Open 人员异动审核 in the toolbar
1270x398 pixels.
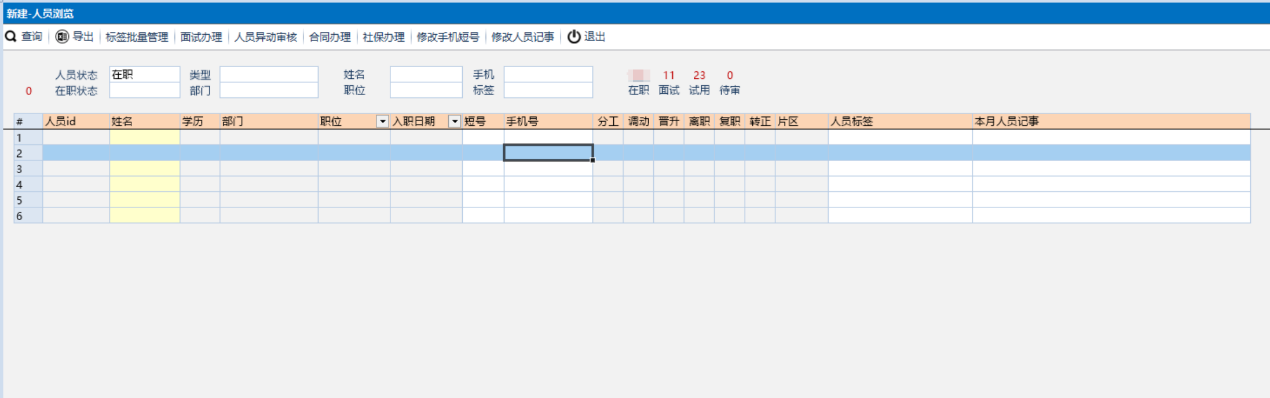pos(266,37)
